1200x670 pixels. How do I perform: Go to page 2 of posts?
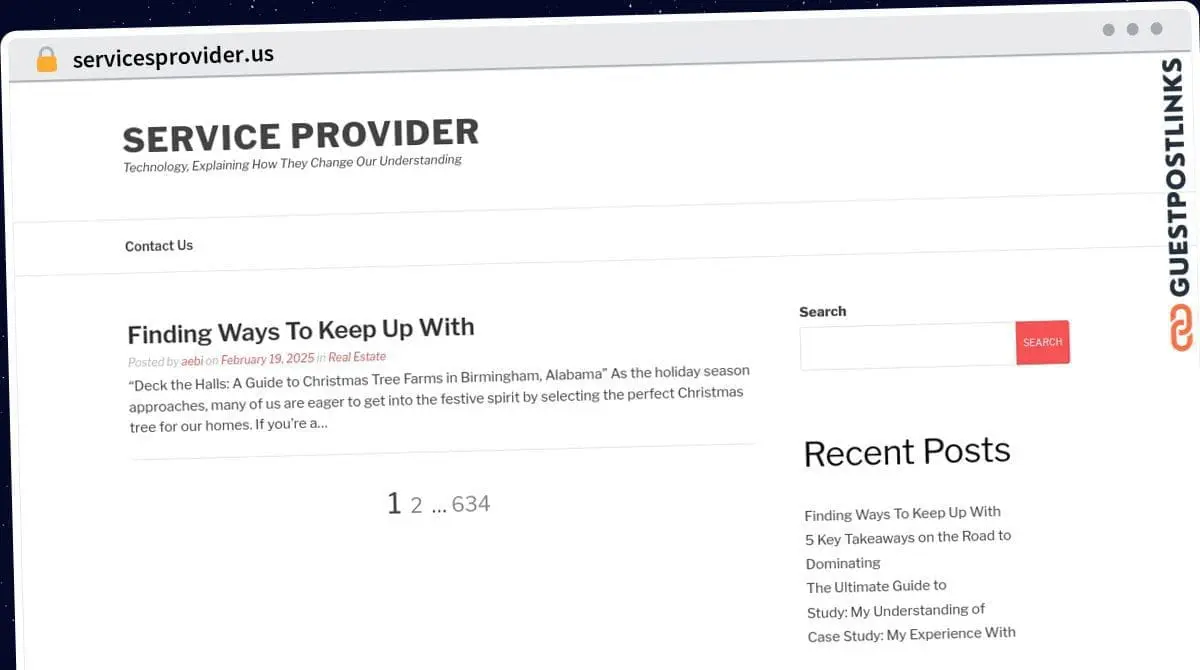(417, 505)
